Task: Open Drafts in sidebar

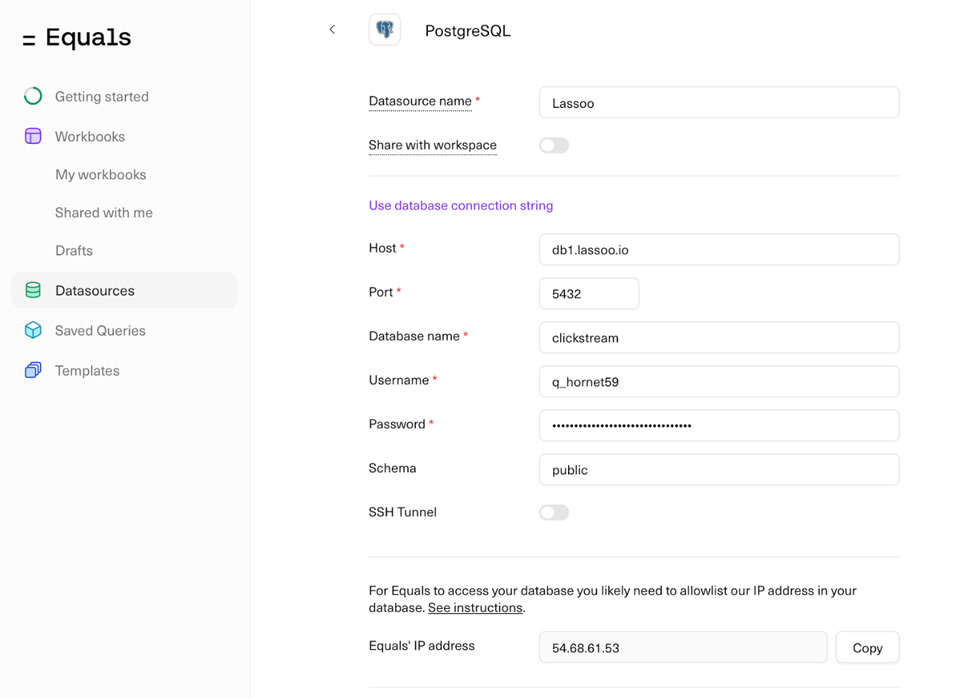Action: point(74,250)
